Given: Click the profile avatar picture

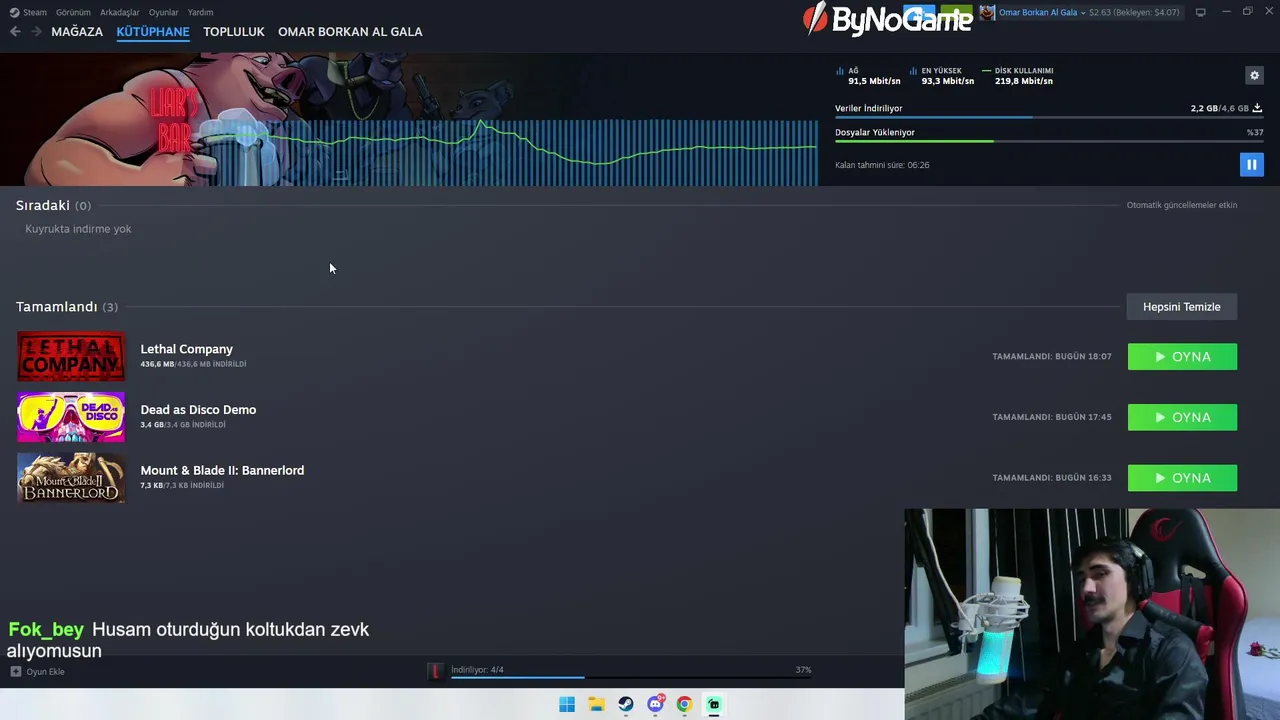Looking at the screenshot, I should tap(987, 12).
